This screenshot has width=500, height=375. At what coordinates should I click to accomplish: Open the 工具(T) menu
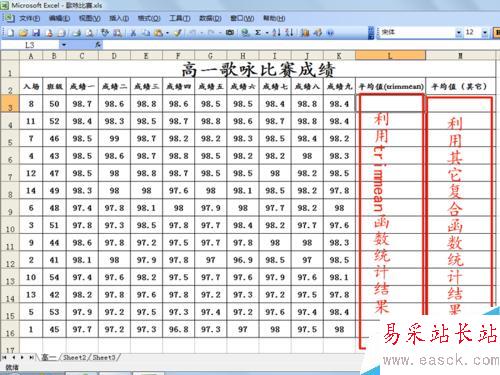(x=179, y=18)
